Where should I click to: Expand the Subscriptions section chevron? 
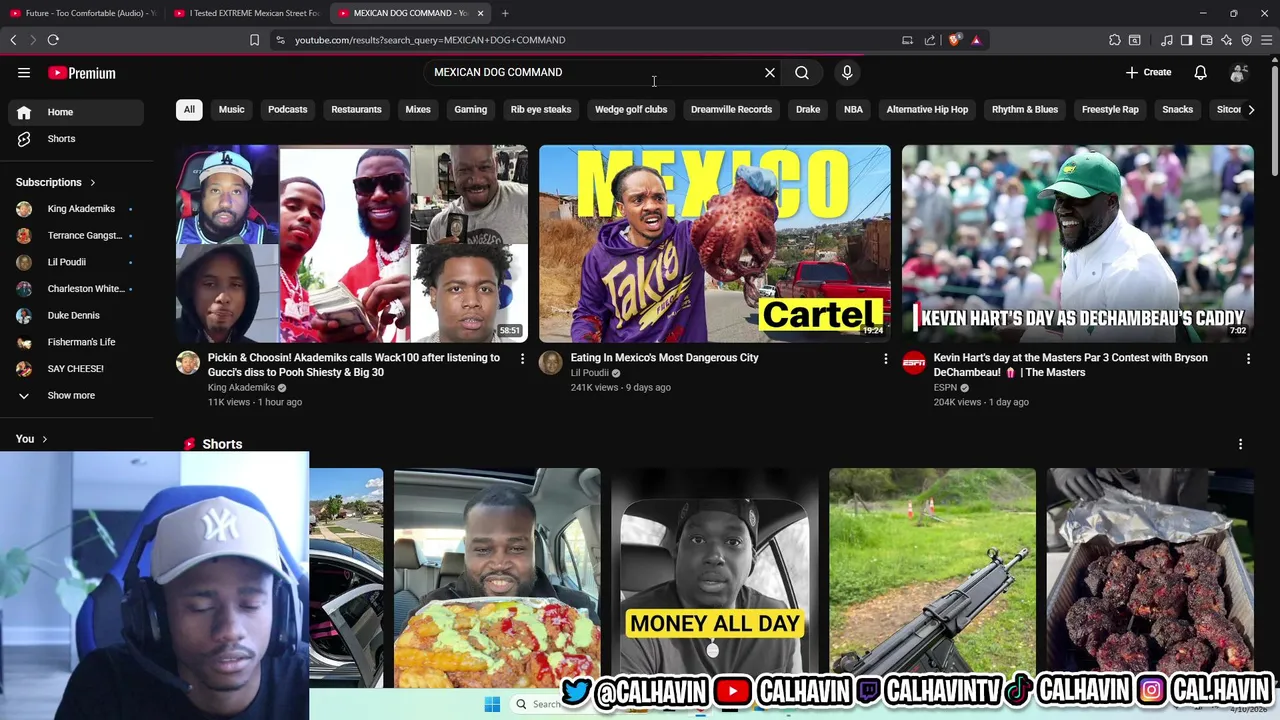click(x=92, y=183)
